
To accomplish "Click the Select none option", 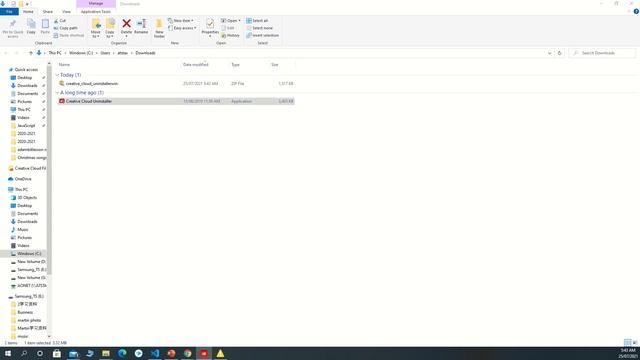I will click(259, 28).
